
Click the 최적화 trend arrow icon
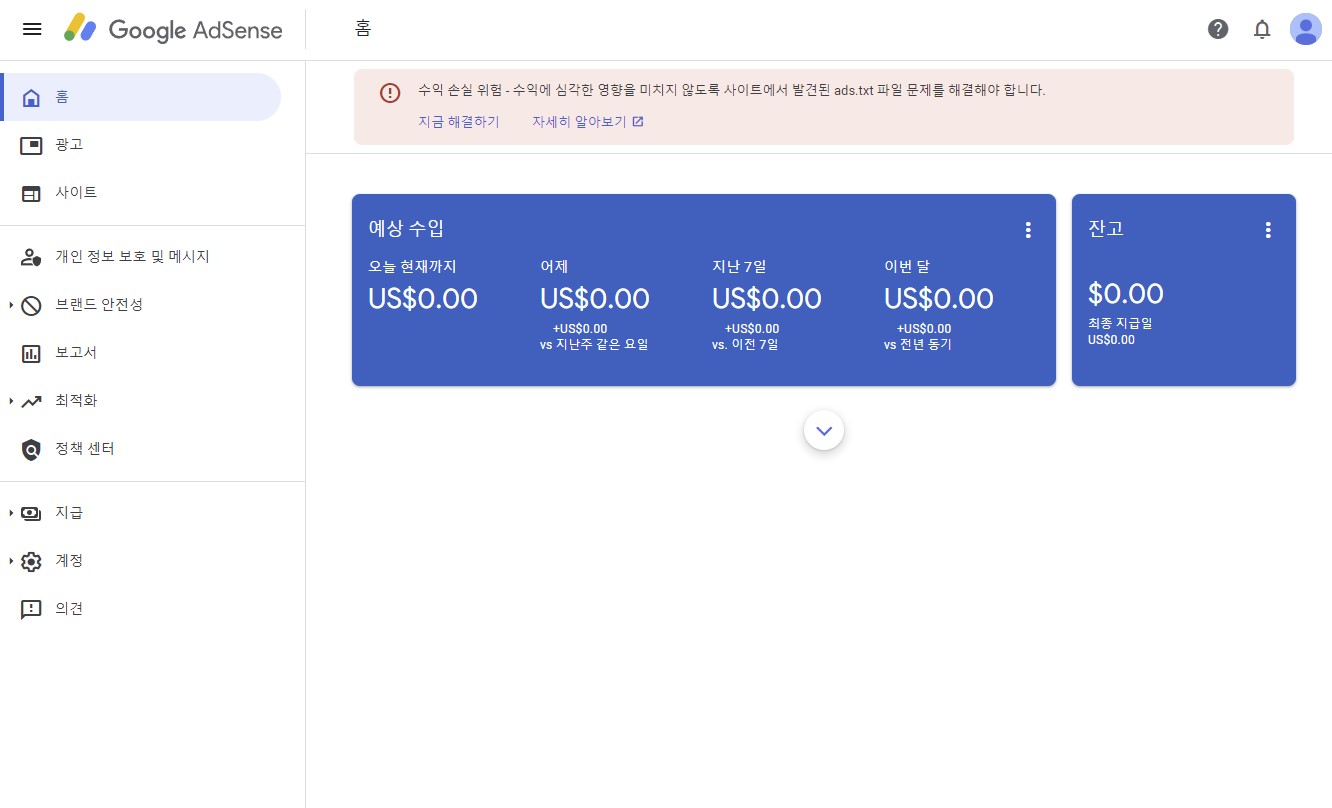31,401
